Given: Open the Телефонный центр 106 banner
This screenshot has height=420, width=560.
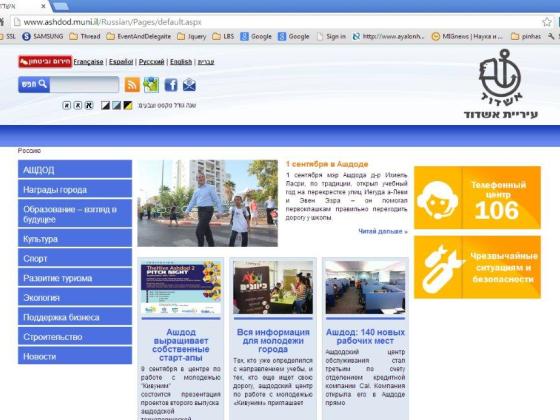Looking at the screenshot, I should [x=477, y=198].
